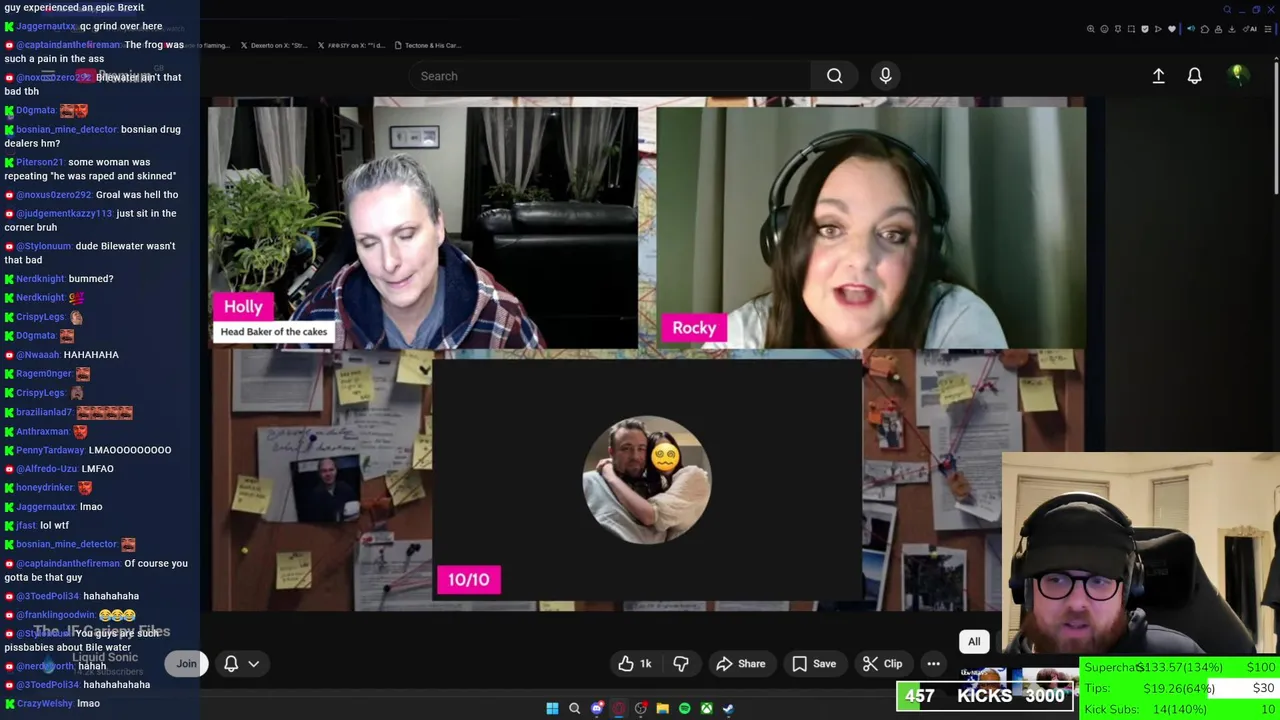Click chat username 'Piterson21'

[x=40, y=162]
